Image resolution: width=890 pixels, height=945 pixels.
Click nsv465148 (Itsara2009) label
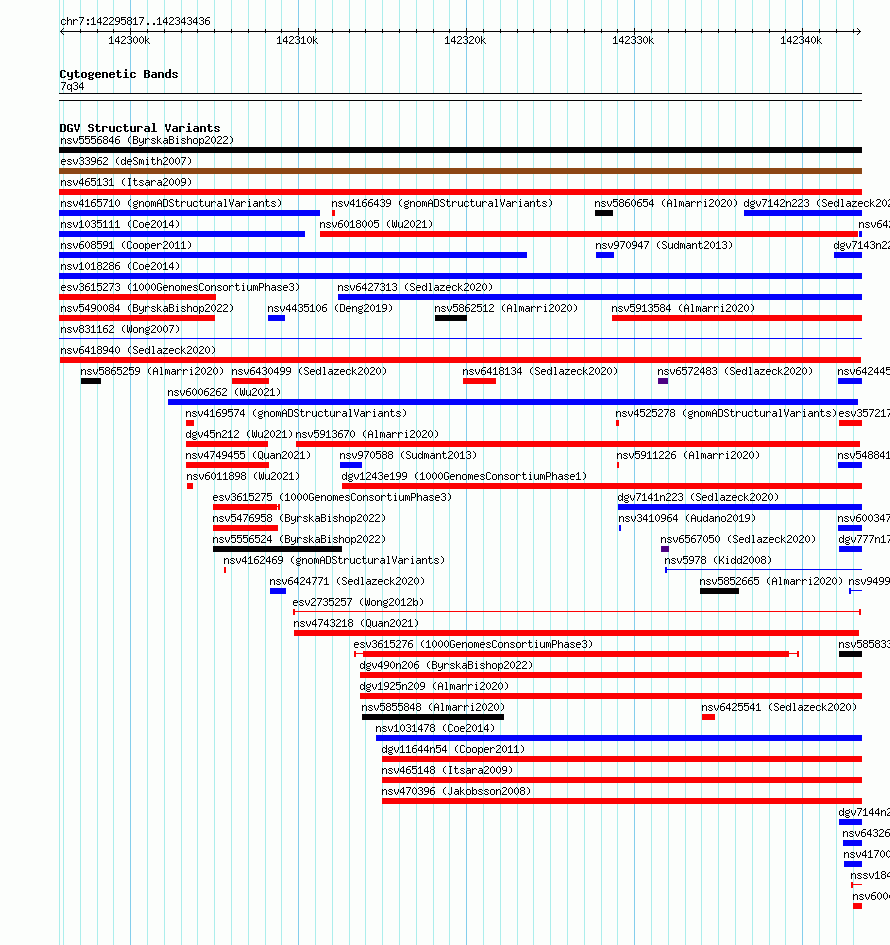pos(447,771)
